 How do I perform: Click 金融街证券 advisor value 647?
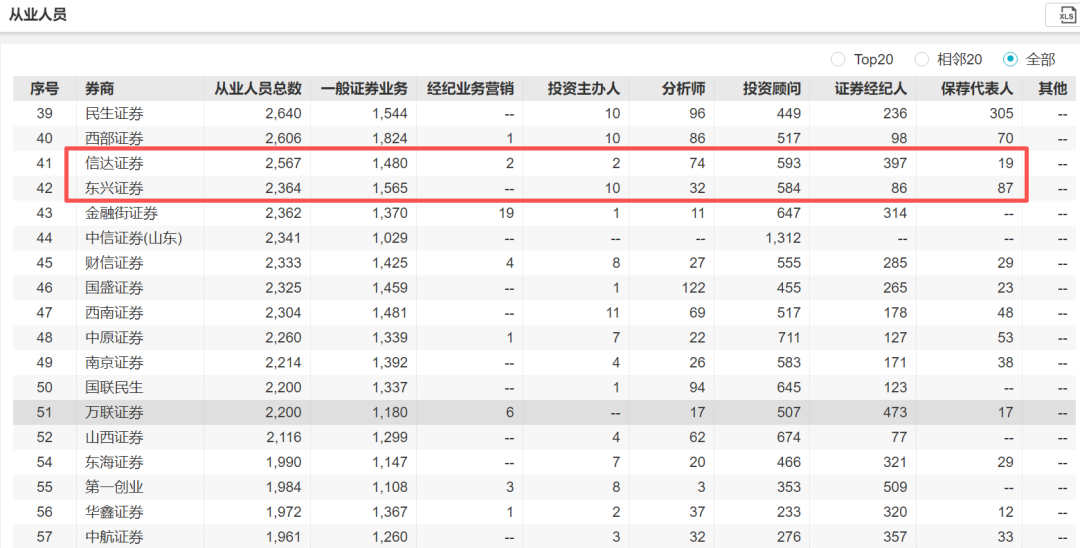coord(789,213)
